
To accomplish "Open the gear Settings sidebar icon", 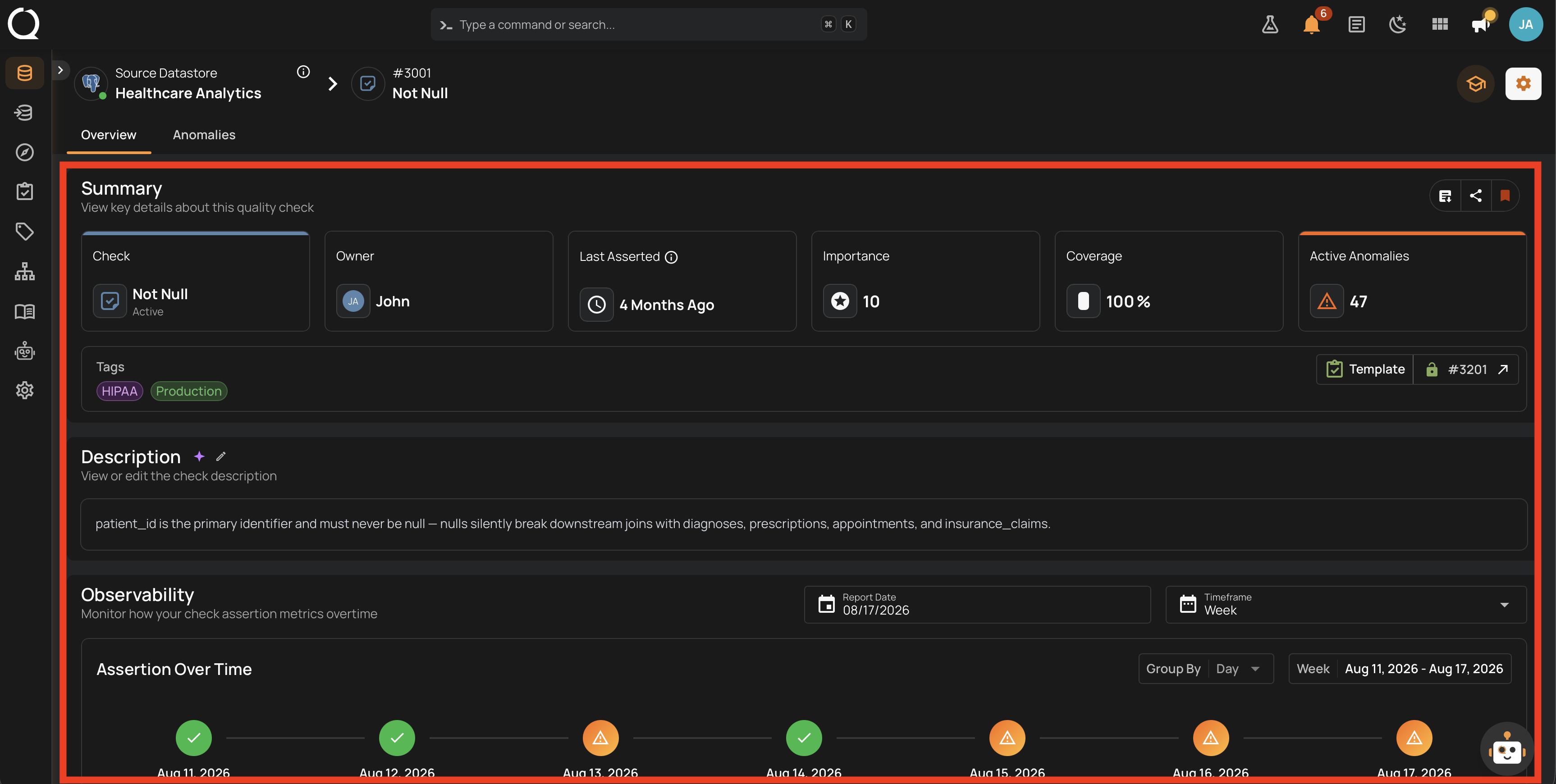I will (25, 390).
